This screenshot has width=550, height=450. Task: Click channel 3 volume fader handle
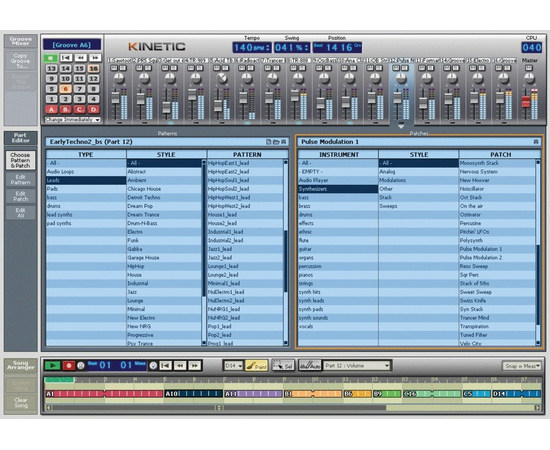[x=167, y=108]
